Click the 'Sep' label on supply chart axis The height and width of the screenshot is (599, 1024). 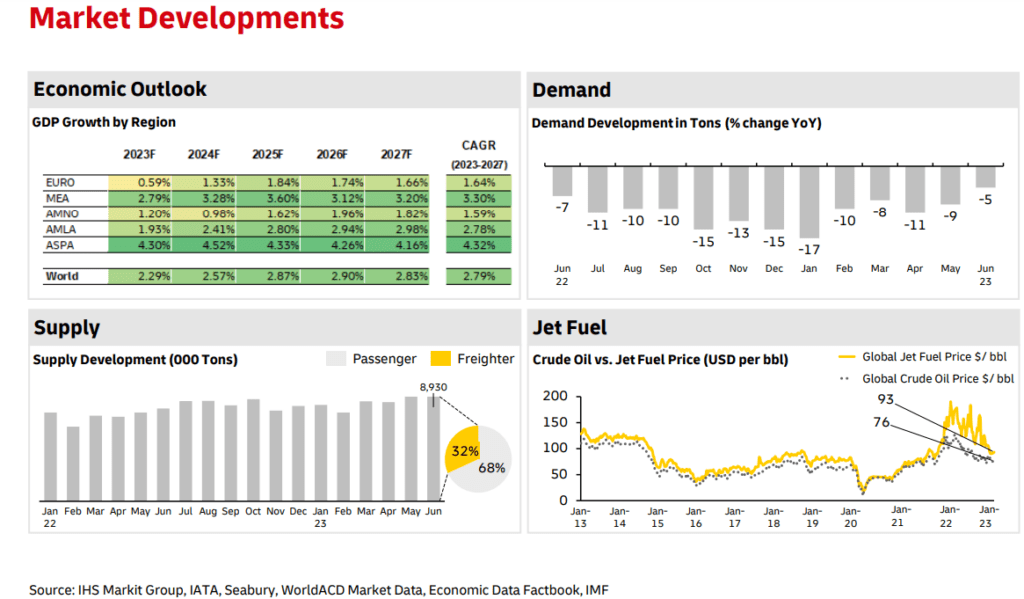[x=231, y=511]
